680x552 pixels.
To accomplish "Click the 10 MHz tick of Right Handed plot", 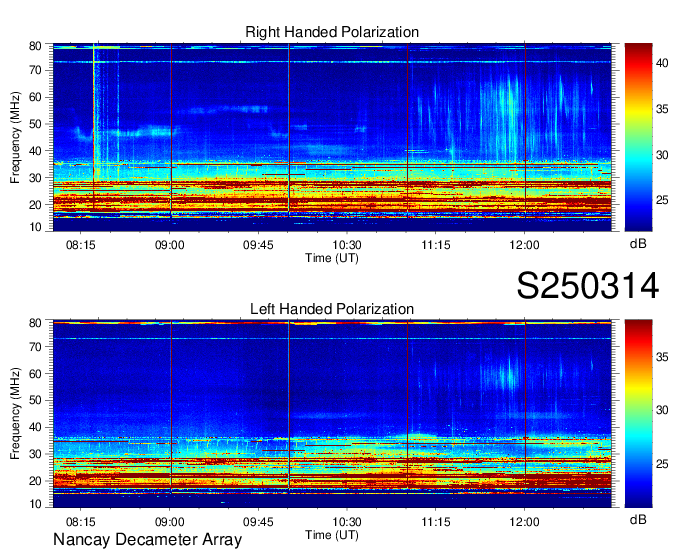I will coord(35,227).
